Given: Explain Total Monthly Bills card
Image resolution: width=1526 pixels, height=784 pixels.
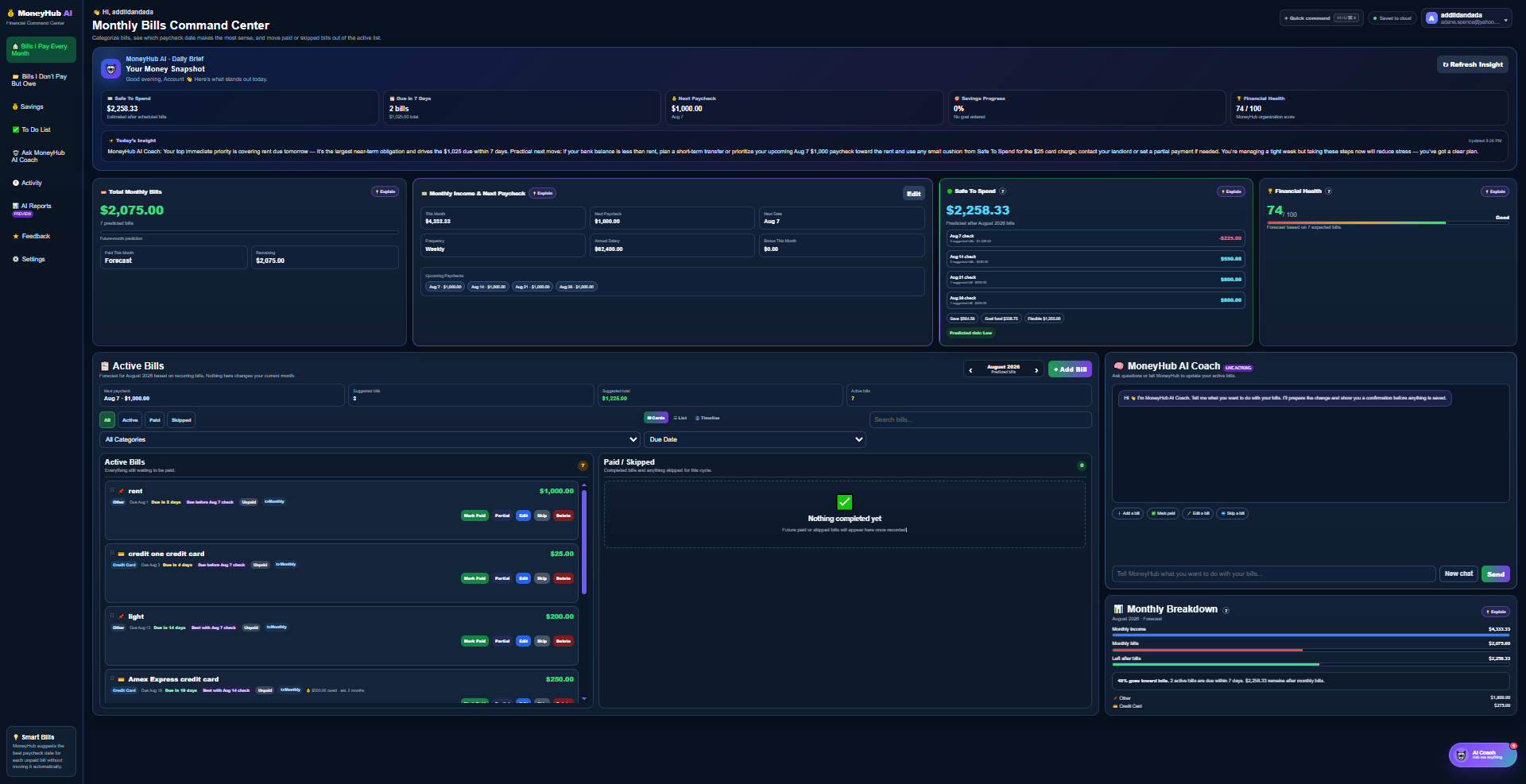Looking at the screenshot, I should pos(385,191).
